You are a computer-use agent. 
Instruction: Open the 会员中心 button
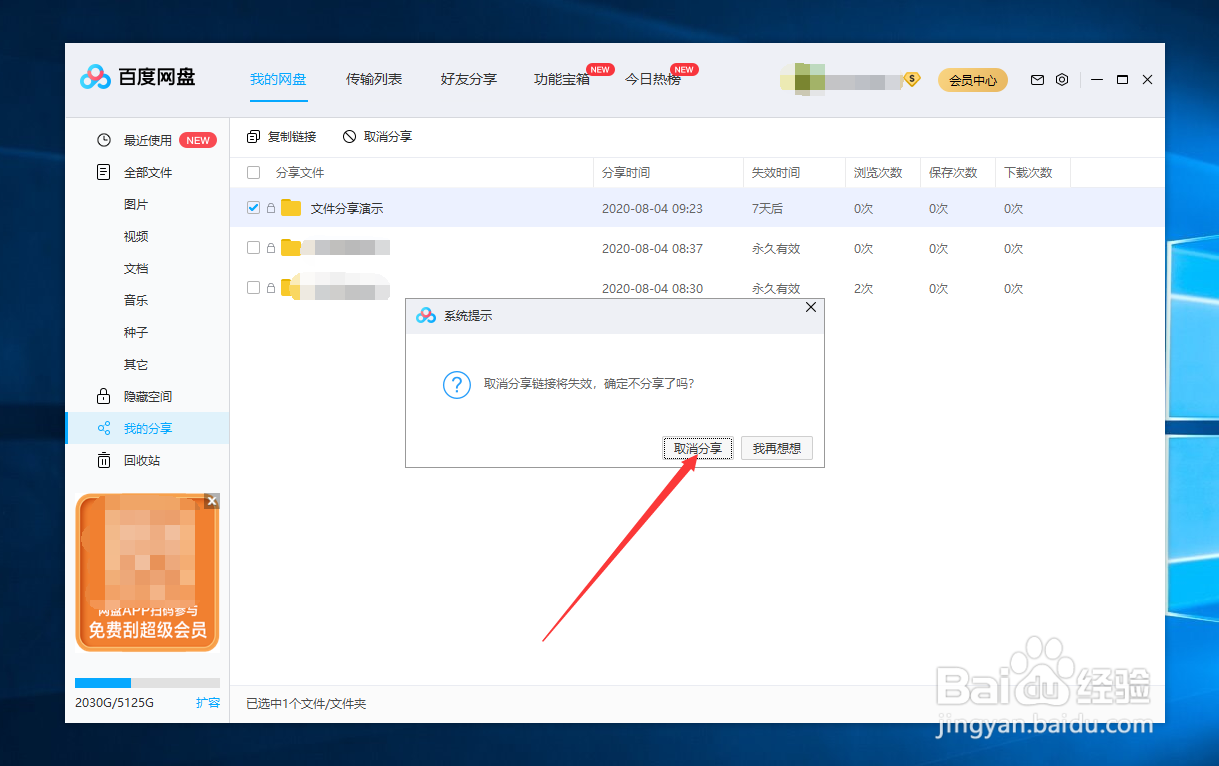point(973,80)
